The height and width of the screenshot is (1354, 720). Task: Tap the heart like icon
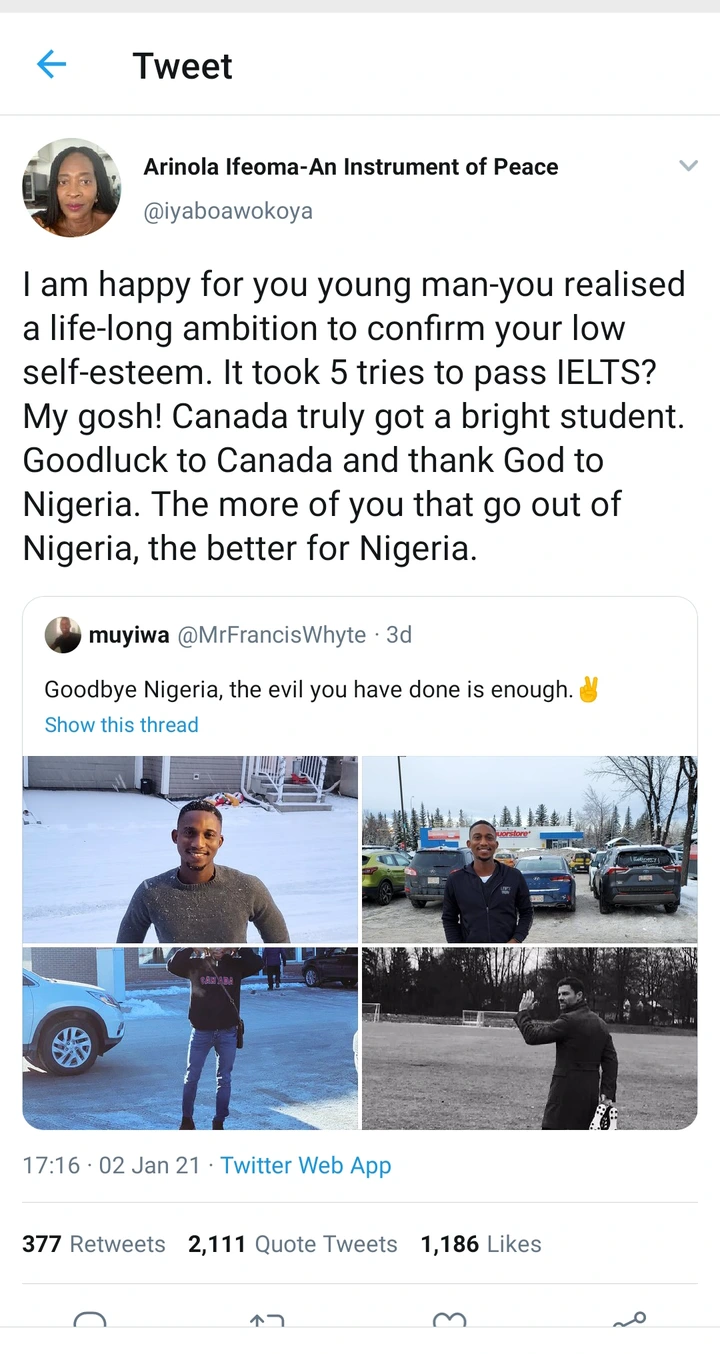click(449, 1320)
